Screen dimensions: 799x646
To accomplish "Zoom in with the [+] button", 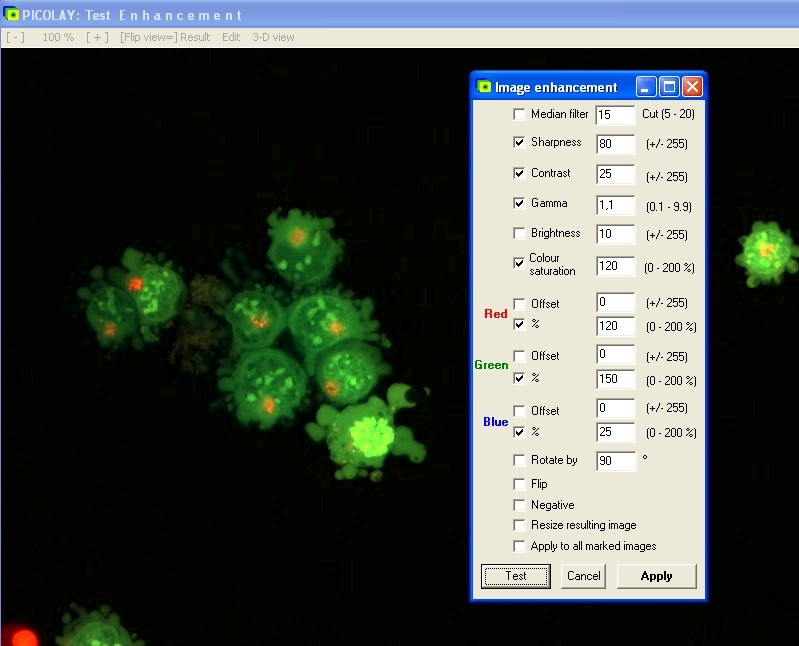I will click(x=96, y=37).
